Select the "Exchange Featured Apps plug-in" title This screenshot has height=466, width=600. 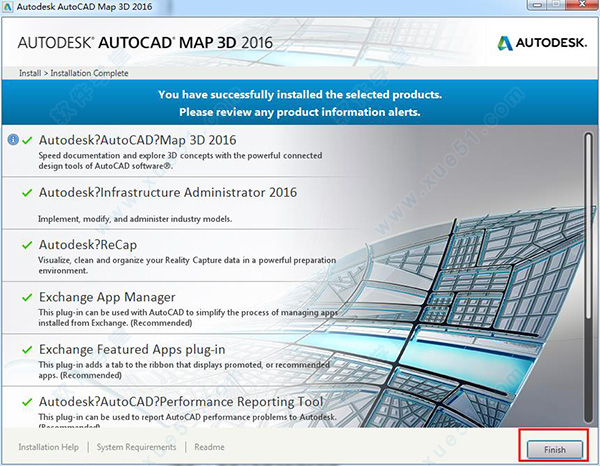(x=132, y=350)
